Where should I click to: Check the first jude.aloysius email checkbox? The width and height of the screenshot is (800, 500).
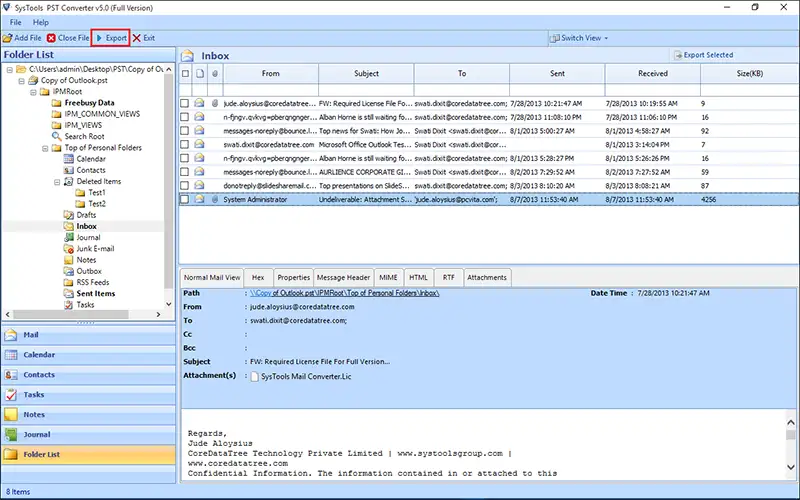click(185, 103)
